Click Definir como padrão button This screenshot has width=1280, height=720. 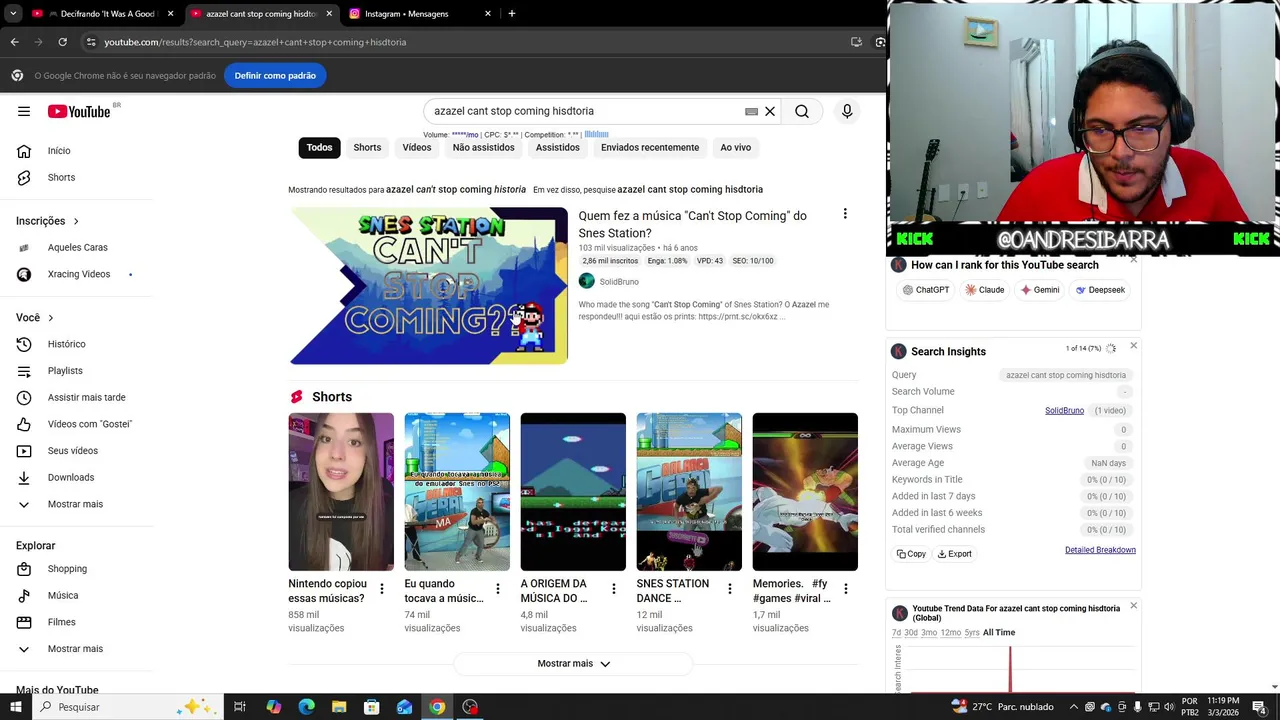(275, 76)
